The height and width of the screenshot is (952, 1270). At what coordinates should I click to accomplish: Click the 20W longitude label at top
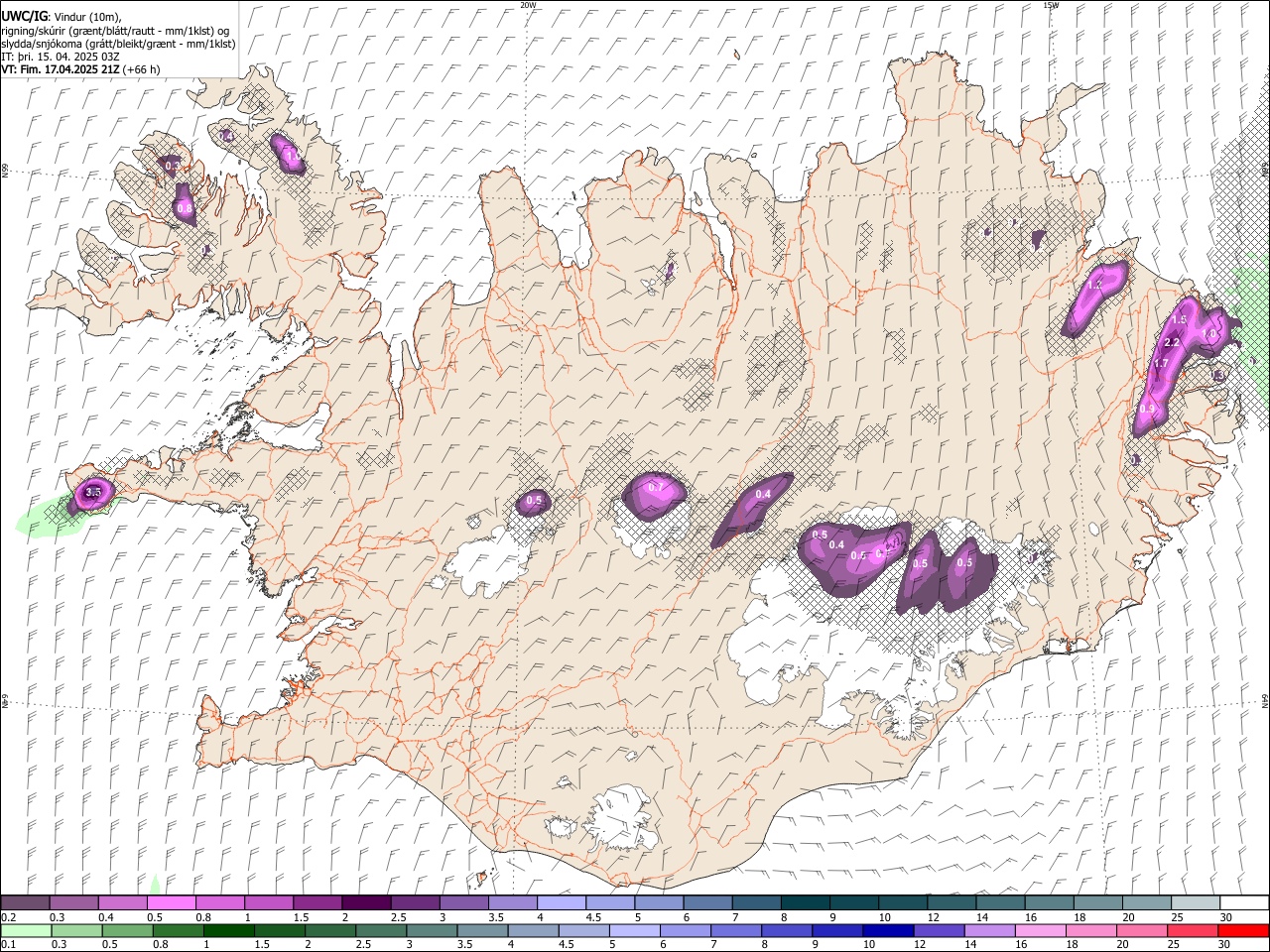pos(529,5)
